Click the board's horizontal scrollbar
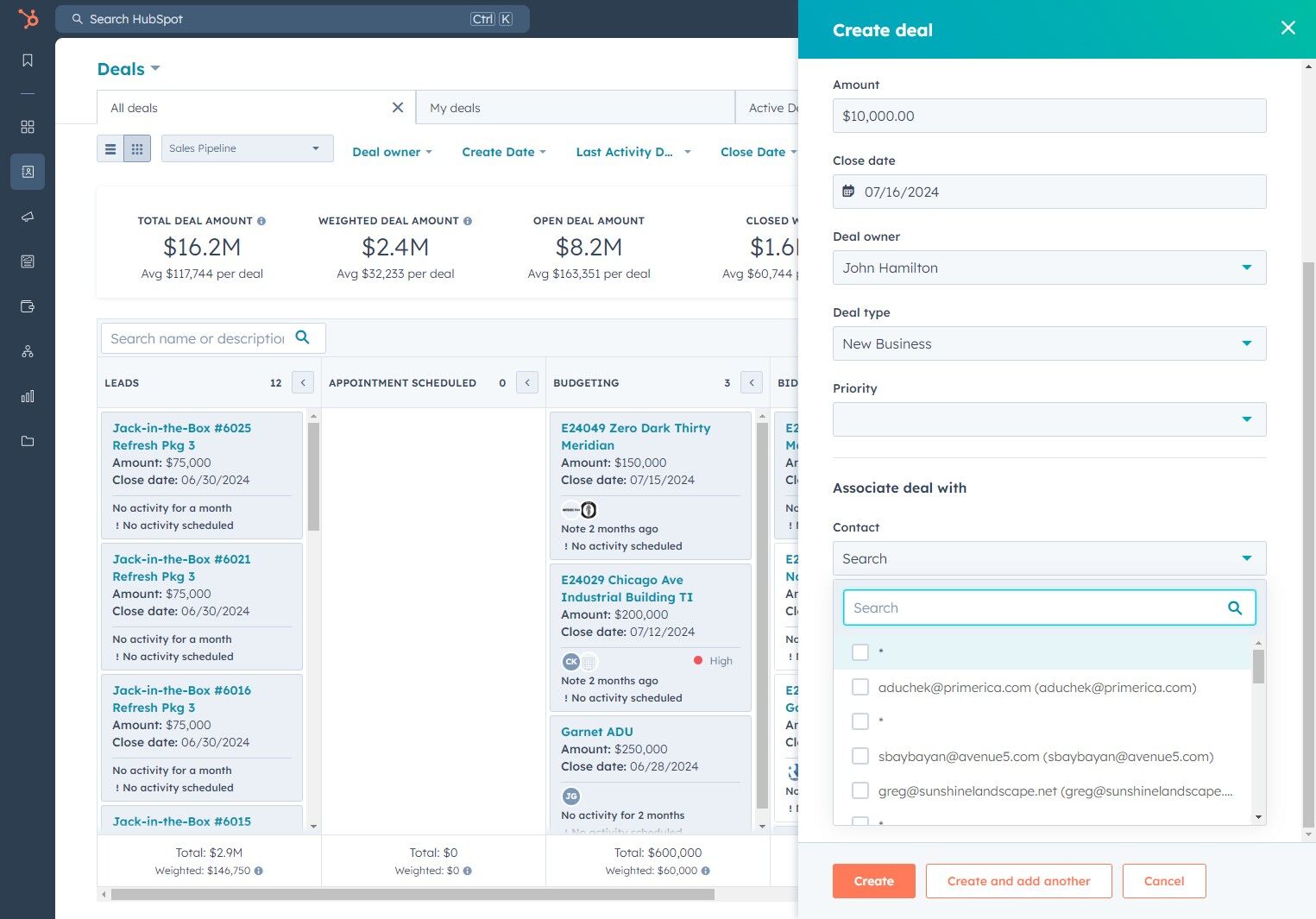The image size is (1316, 919). pyautogui.click(x=412, y=894)
